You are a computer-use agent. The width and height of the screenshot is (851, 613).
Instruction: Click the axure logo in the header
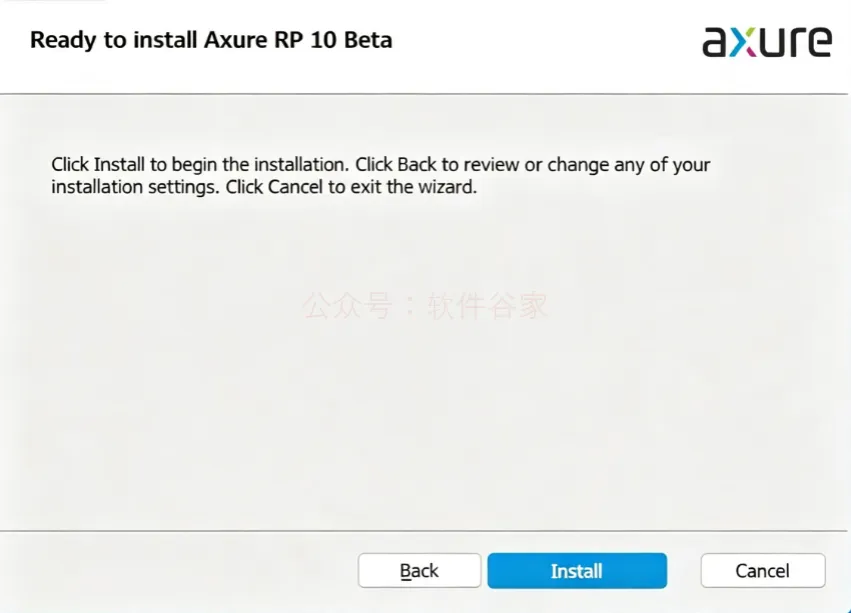(x=767, y=42)
